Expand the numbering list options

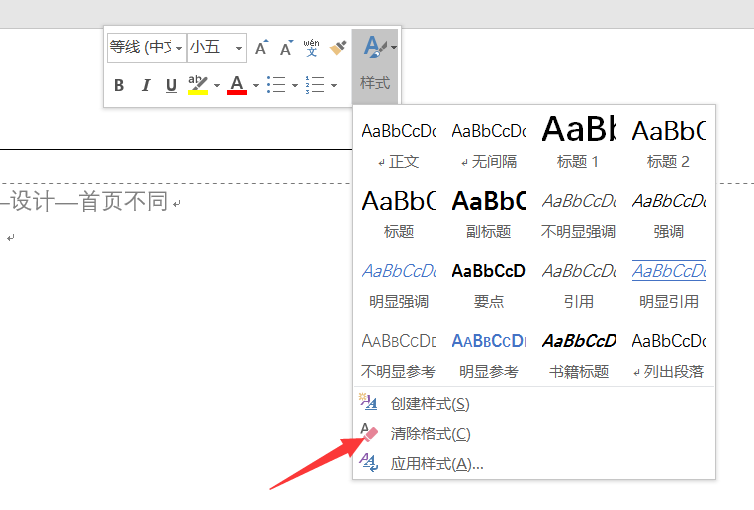[334, 86]
